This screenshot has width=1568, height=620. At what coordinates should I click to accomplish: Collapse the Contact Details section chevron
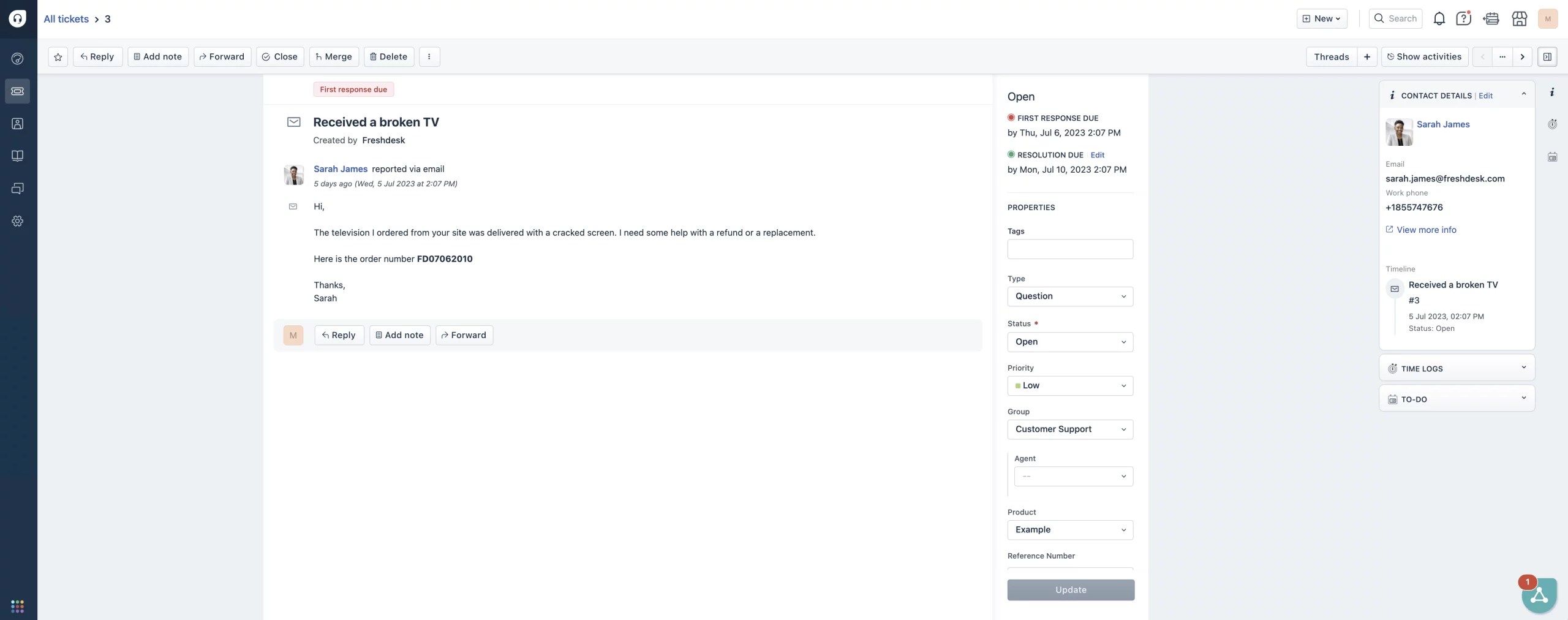coord(1524,93)
